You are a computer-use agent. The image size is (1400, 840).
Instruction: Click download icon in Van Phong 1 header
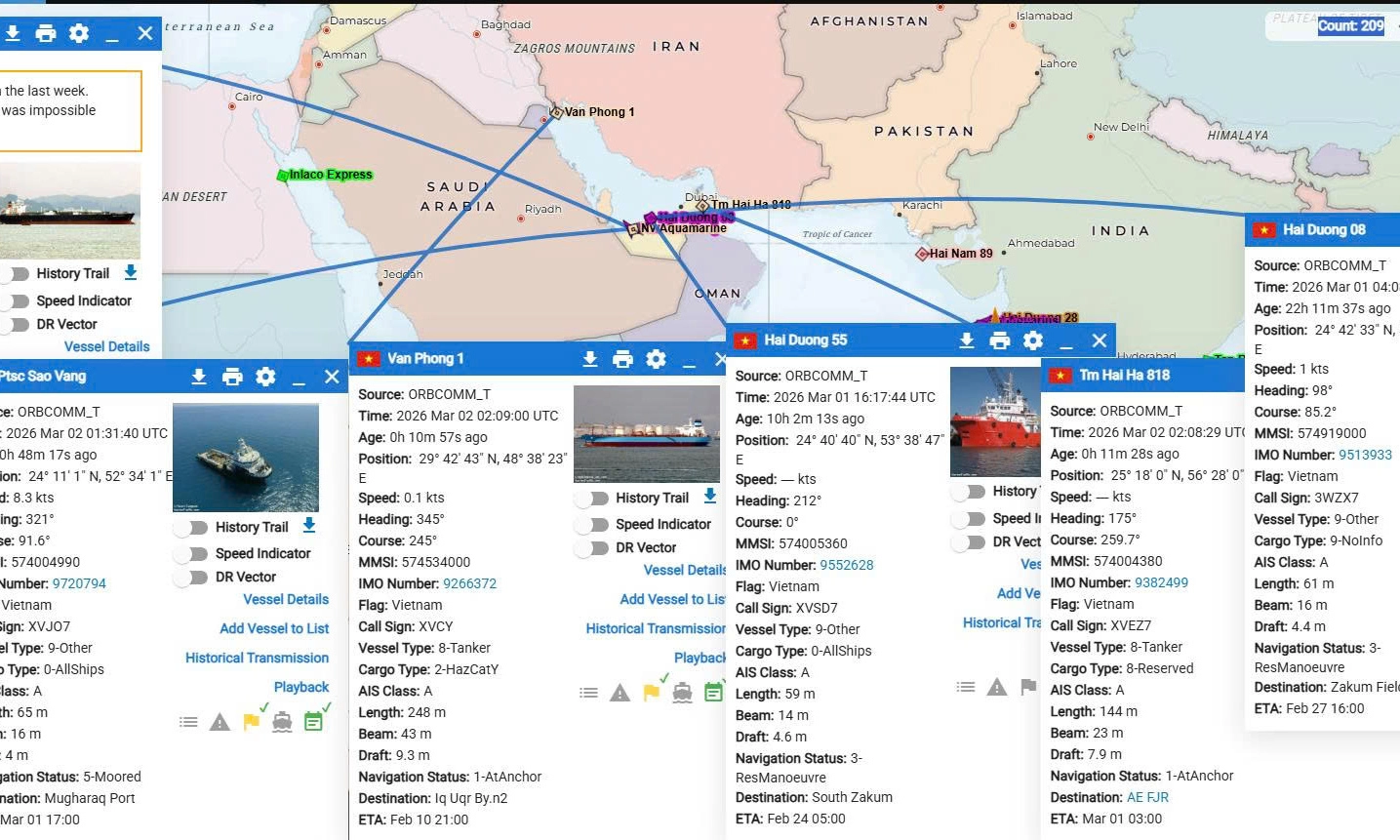pos(590,359)
